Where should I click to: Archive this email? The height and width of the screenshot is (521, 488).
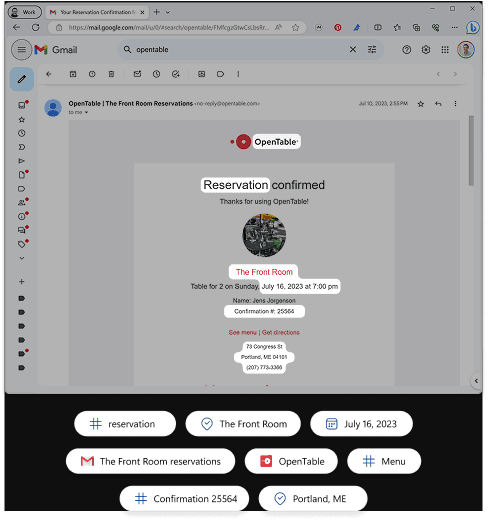point(73,74)
